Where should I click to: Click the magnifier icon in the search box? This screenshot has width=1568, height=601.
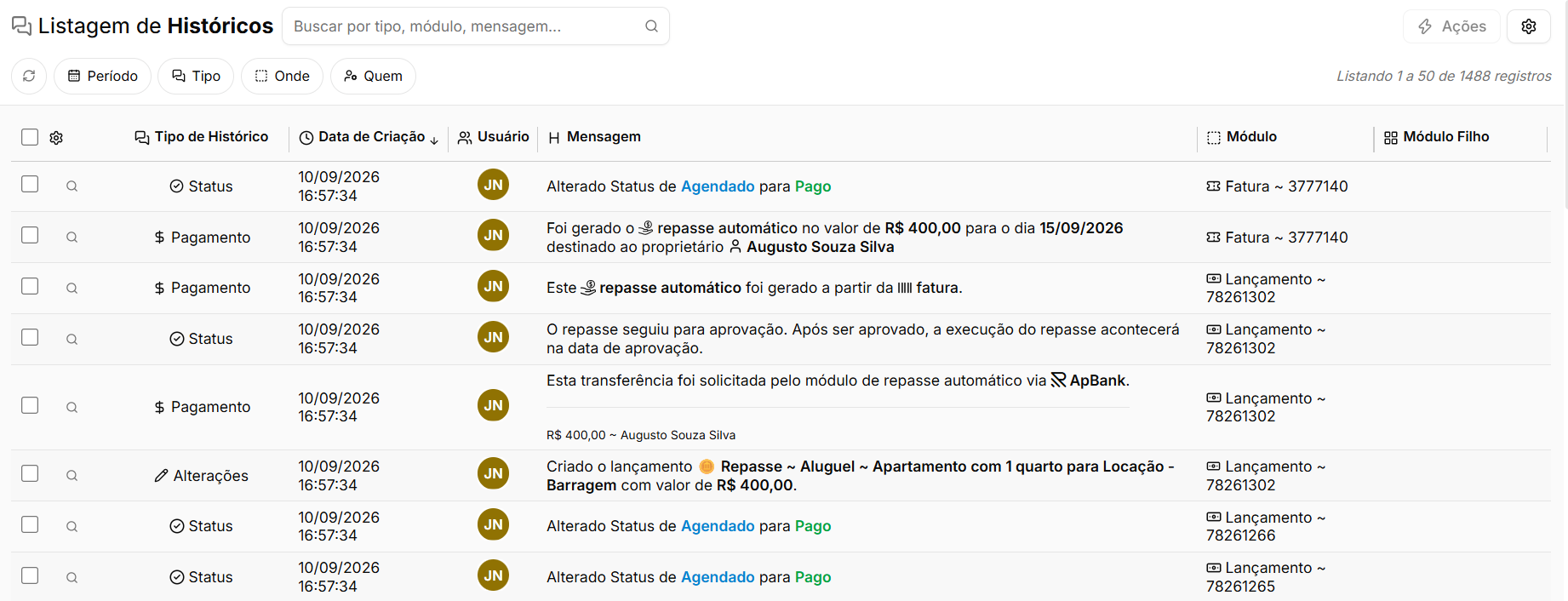(x=651, y=26)
